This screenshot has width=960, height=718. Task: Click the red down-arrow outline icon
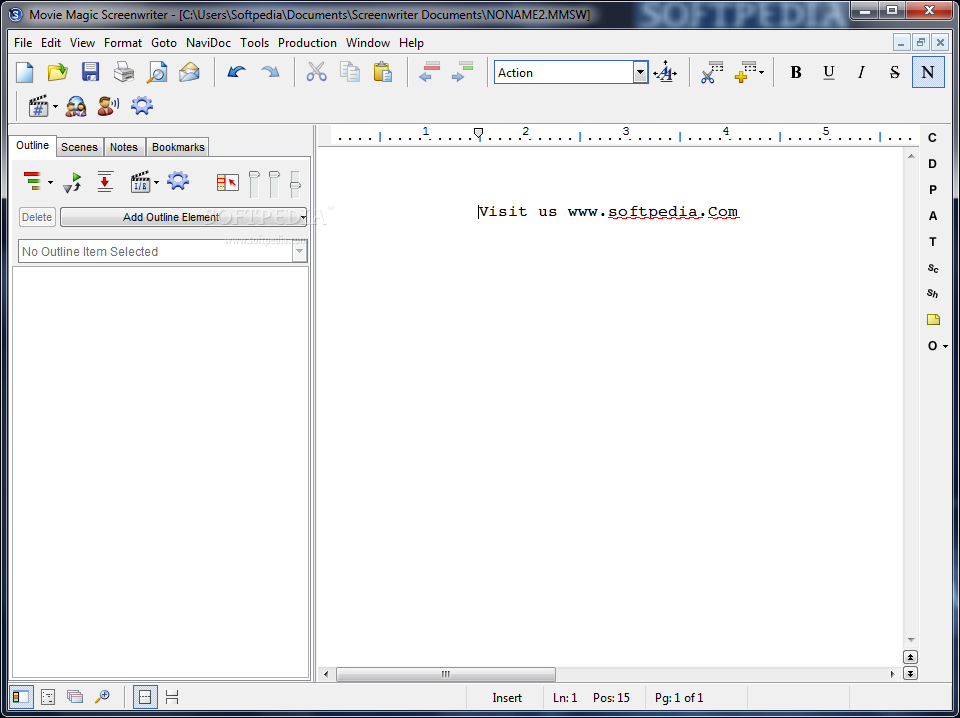105,182
